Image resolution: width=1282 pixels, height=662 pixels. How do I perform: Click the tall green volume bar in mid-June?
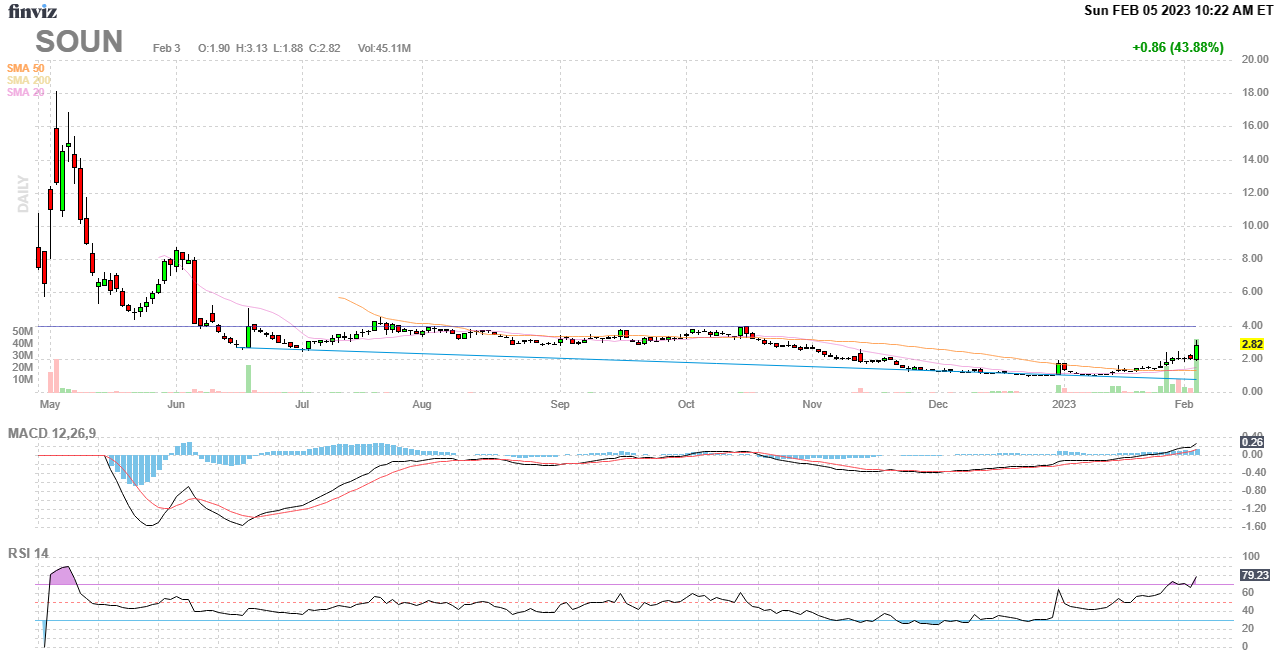248,378
